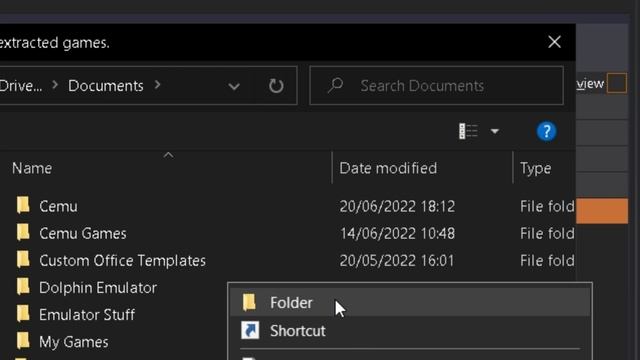640x360 pixels.
Task: Sort by the Name column header
Action: point(32,168)
